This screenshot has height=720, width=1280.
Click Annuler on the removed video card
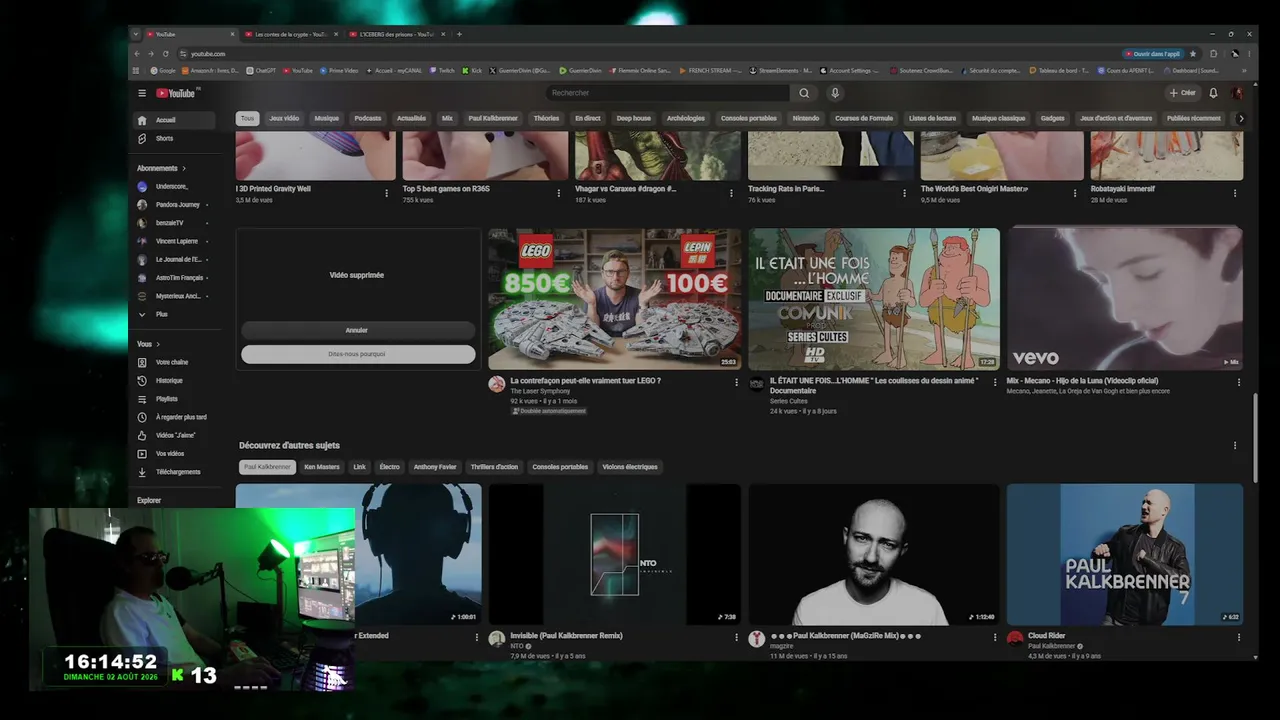[x=357, y=330]
